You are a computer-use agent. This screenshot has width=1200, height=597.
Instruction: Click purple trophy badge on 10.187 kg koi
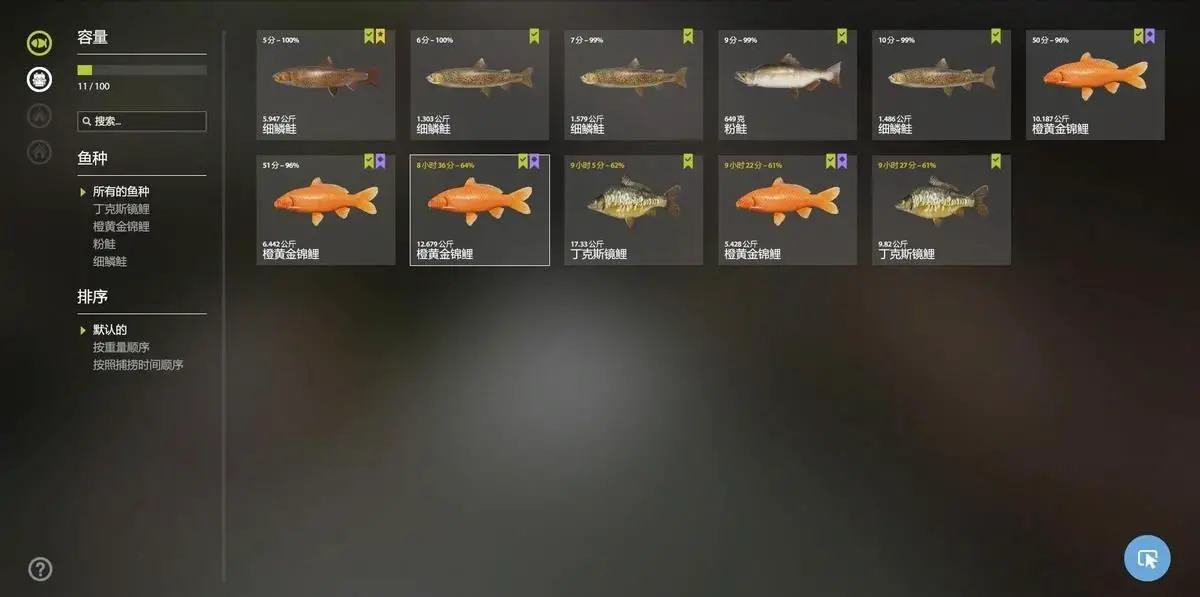[x=1150, y=36]
